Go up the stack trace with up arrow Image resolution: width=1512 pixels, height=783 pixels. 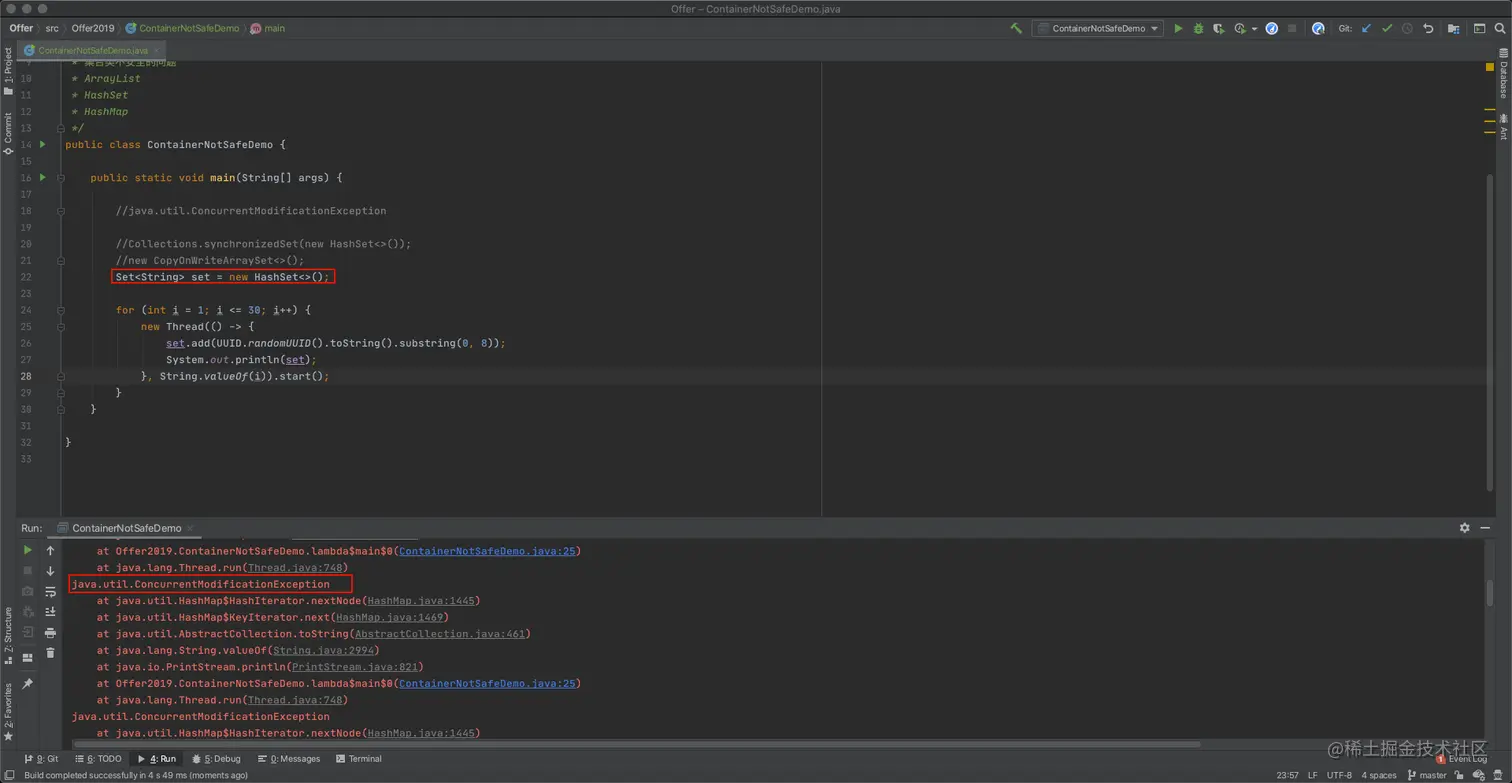point(50,550)
